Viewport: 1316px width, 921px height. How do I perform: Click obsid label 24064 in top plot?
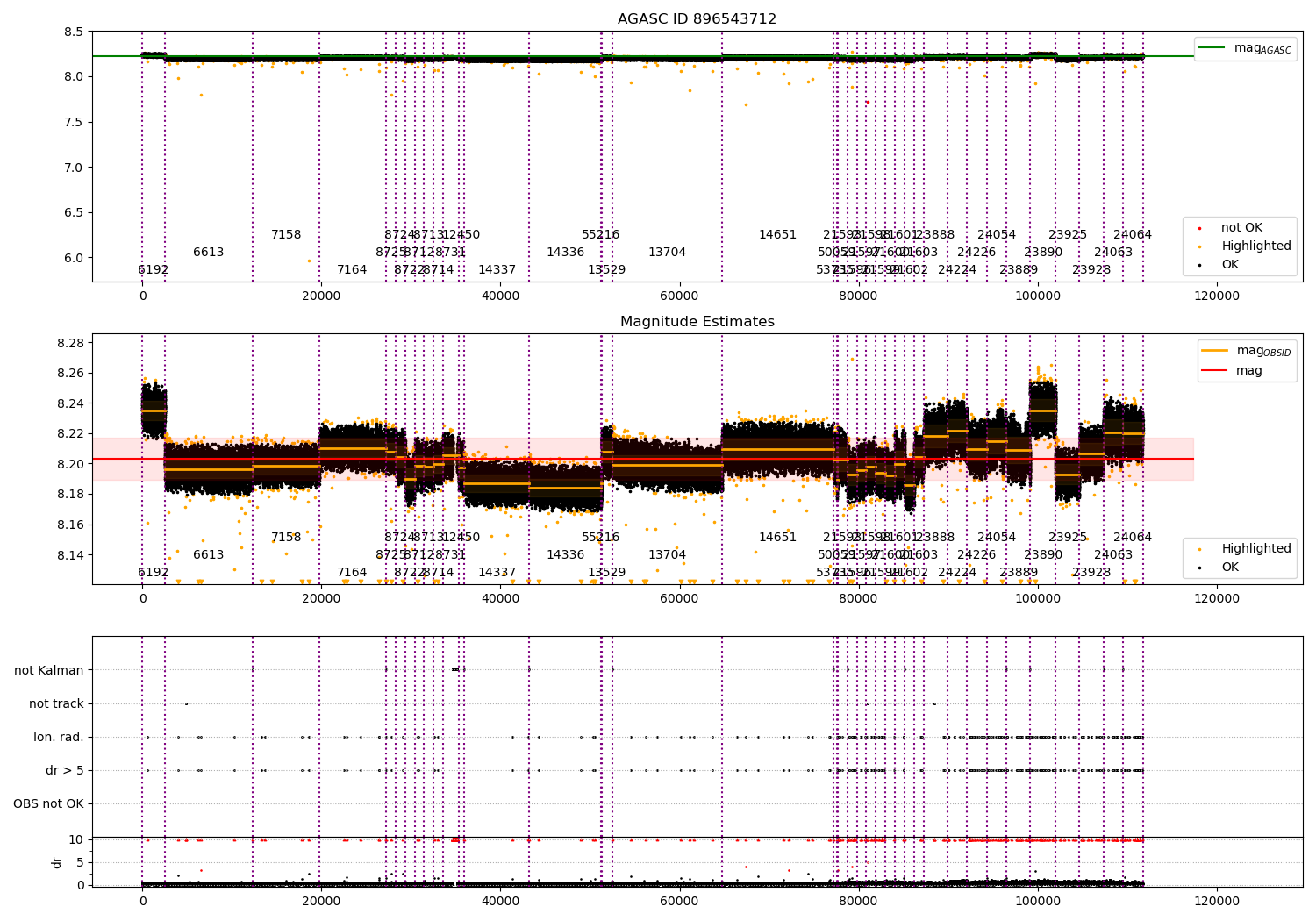pyautogui.click(x=1132, y=235)
